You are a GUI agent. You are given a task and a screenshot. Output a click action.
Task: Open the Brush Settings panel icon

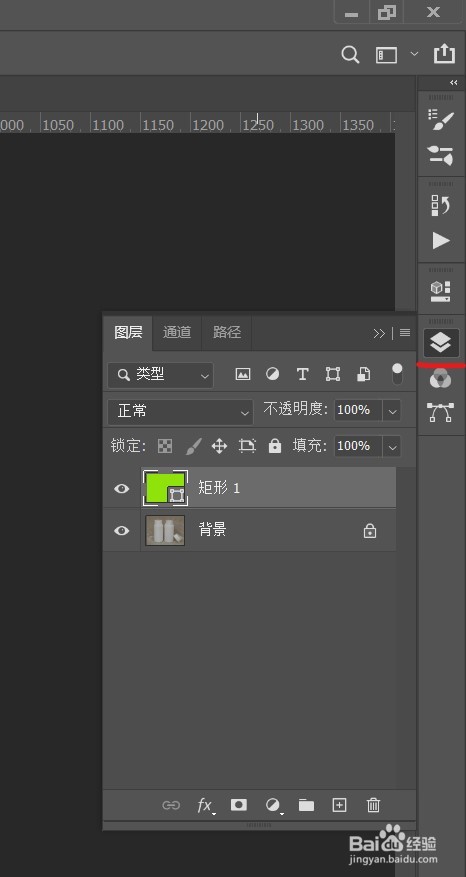(441, 120)
